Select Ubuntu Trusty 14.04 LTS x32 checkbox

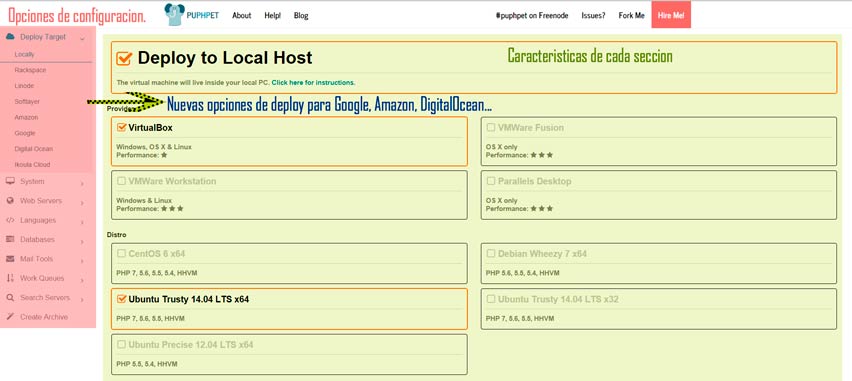491,299
